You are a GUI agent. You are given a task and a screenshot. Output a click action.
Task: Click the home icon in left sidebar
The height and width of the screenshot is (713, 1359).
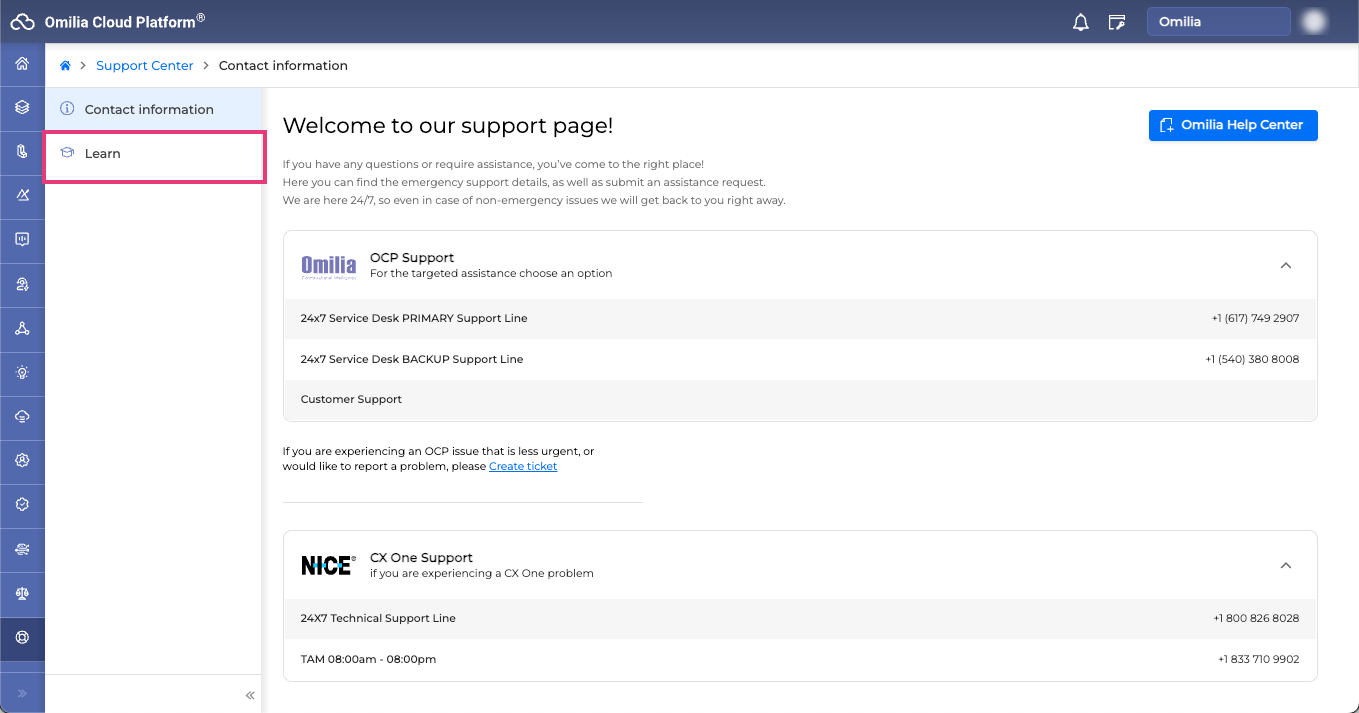click(22, 64)
